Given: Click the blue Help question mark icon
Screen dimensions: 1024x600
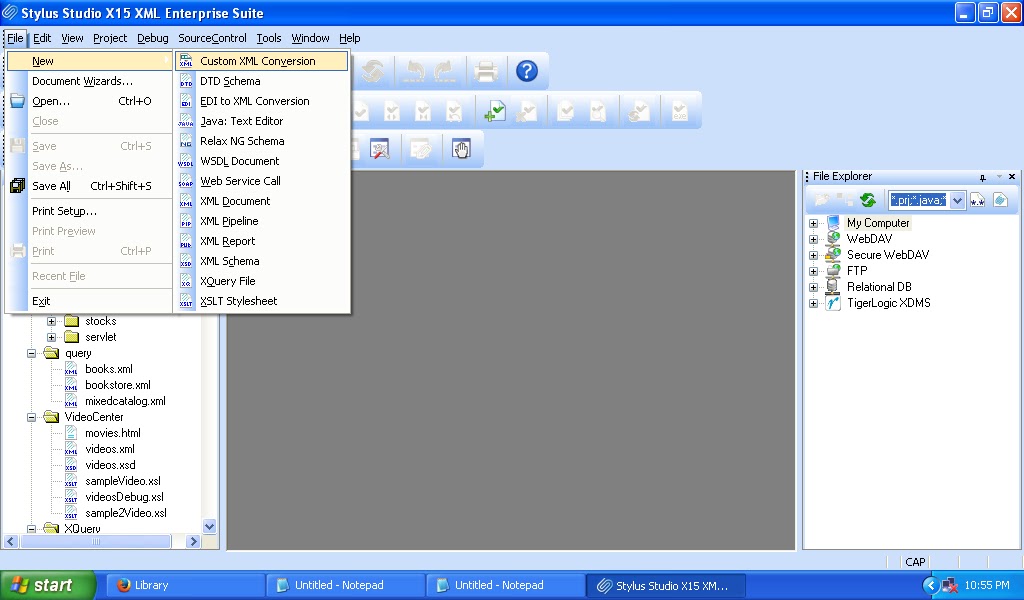Looking at the screenshot, I should click(x=526, y=71).
